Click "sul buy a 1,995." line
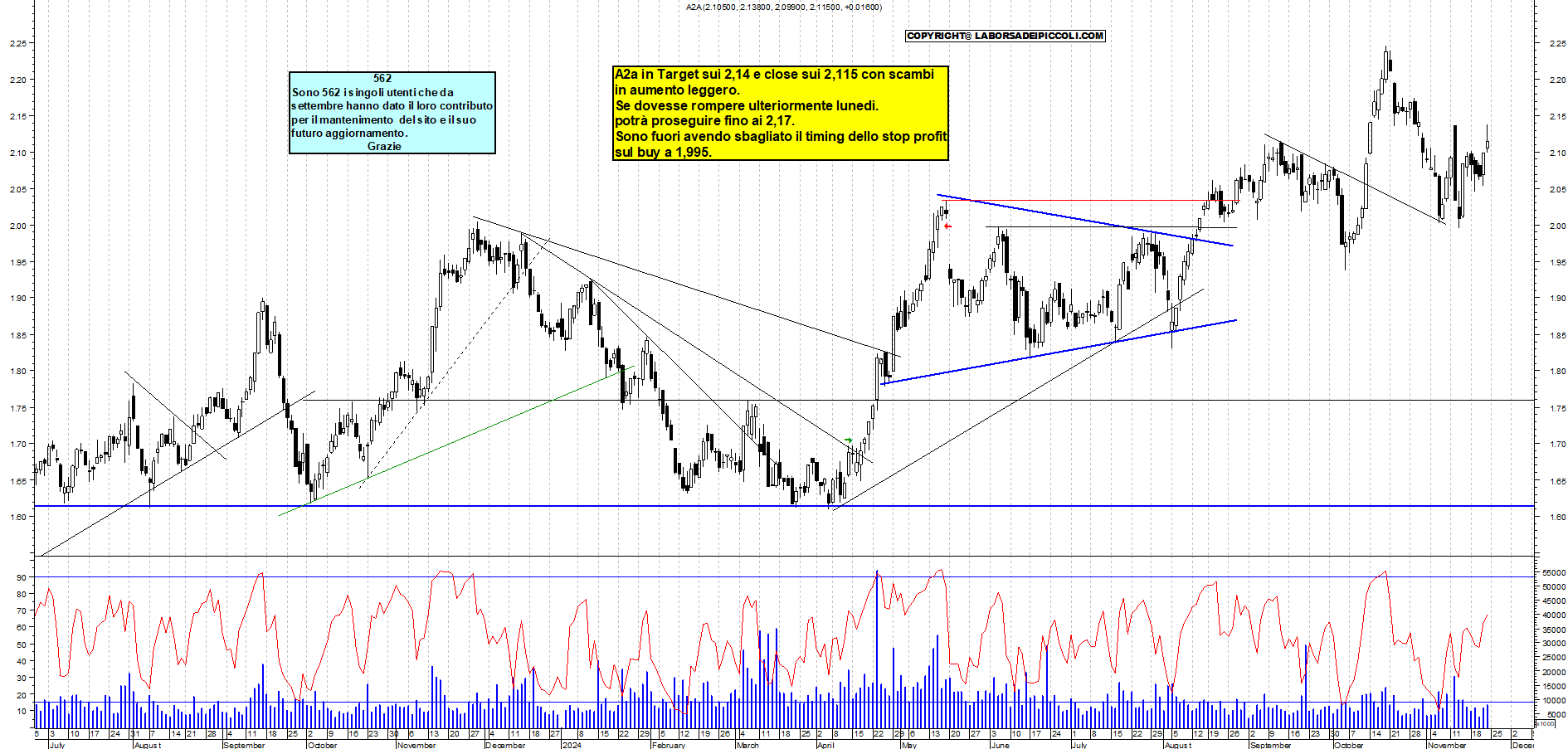The width and height of the screenshot is (1568, 749). click(x=663, y=152)
